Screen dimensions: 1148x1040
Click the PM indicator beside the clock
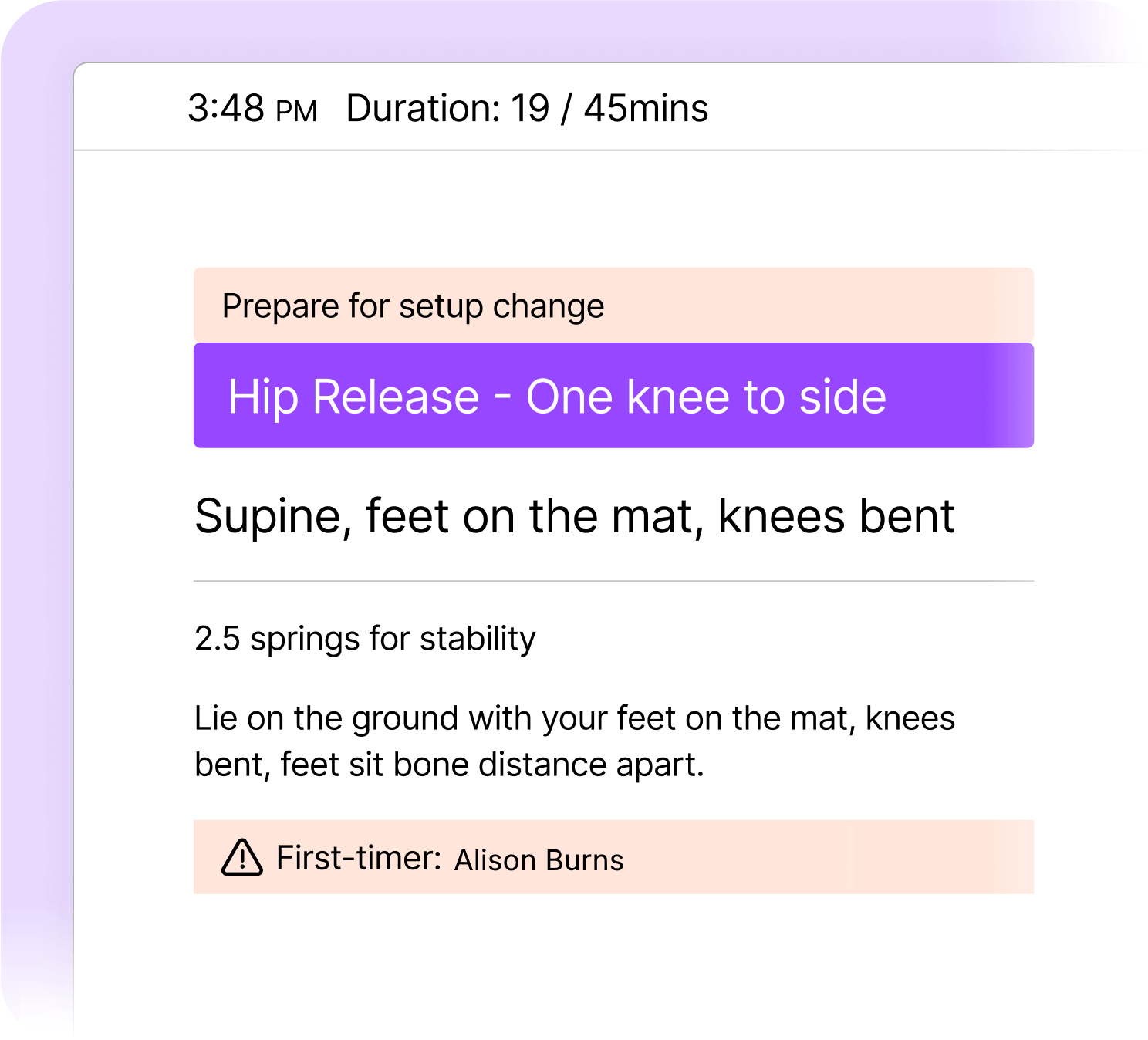296,111
